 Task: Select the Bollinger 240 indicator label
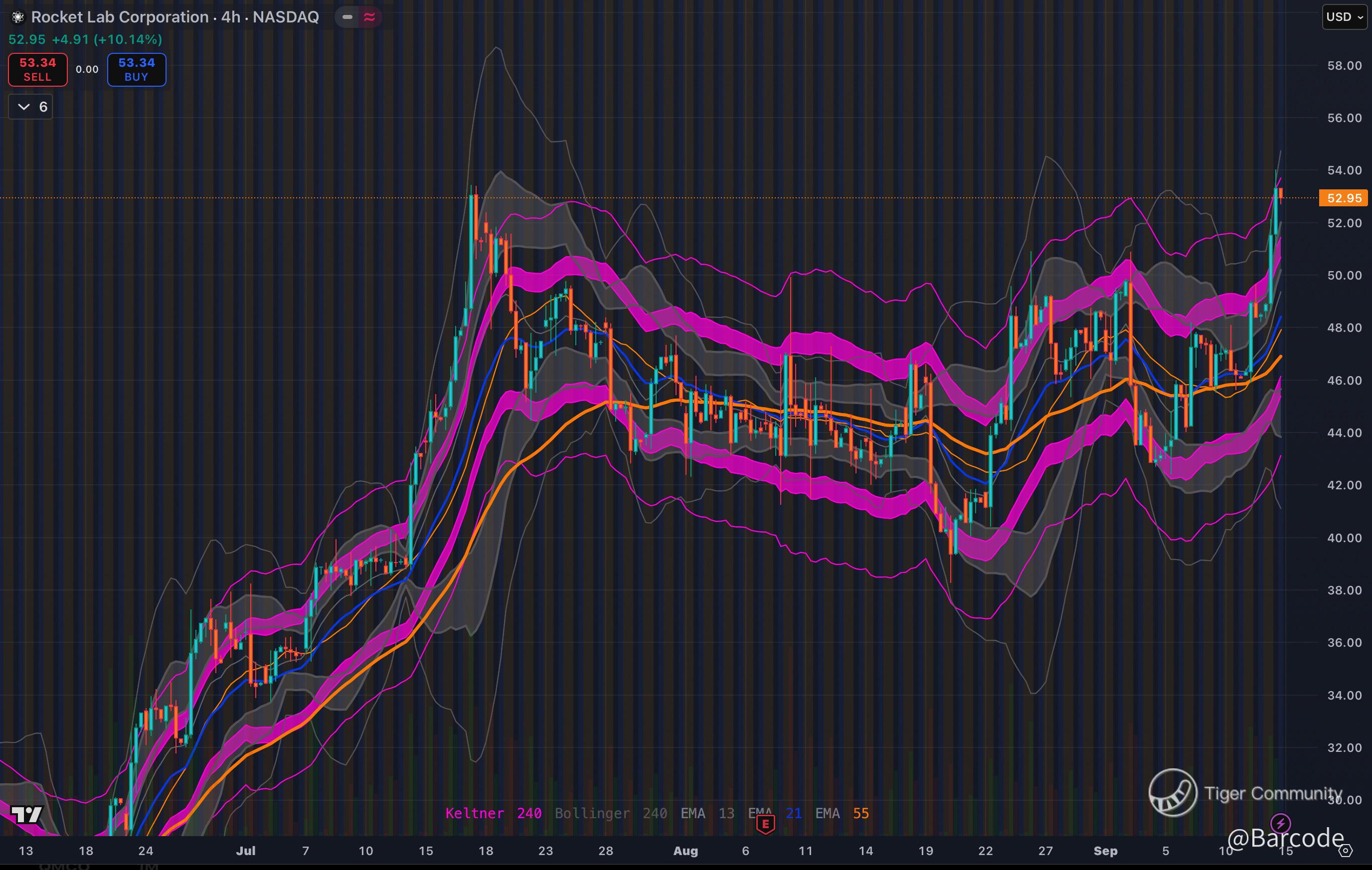(610, 813)
